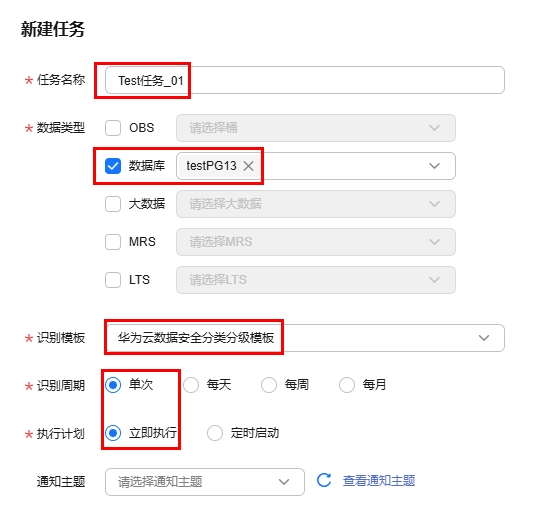The height and width of the screenshot is (506, 558).
Task: Uncheck the 数据库 checkbox
Action: tap(113, 166)
